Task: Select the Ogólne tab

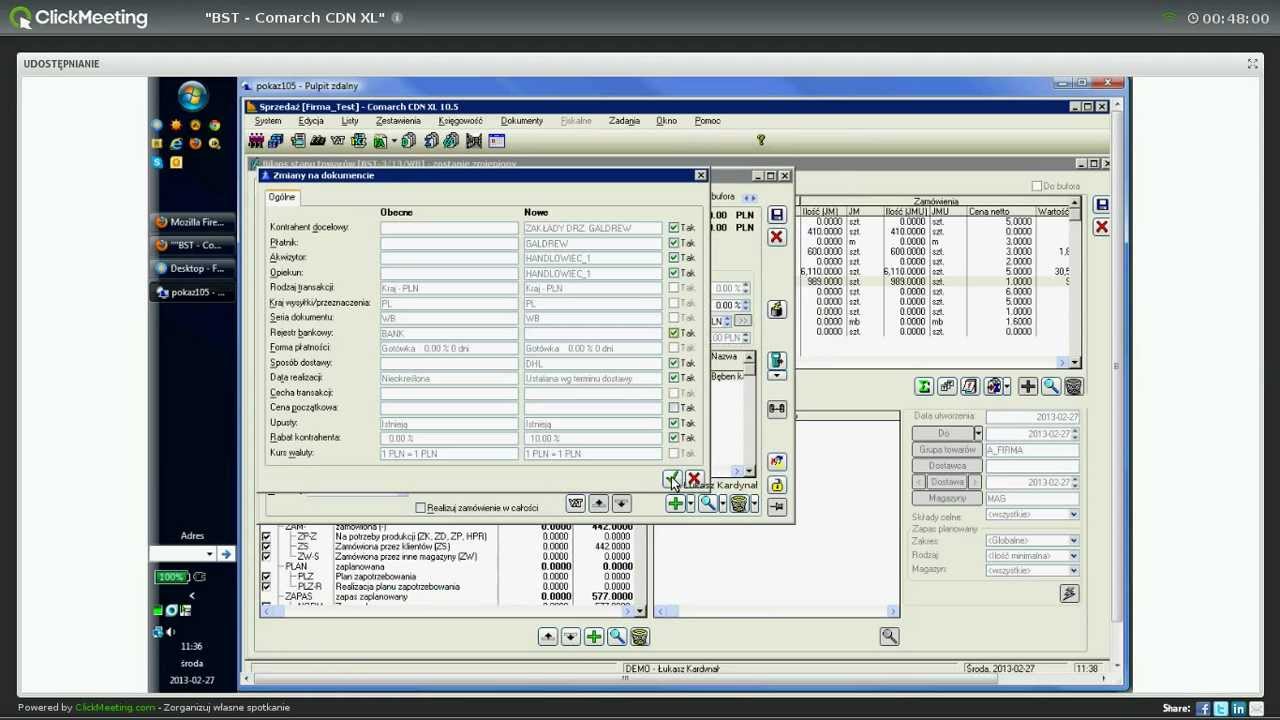Action: pos(282,197)
